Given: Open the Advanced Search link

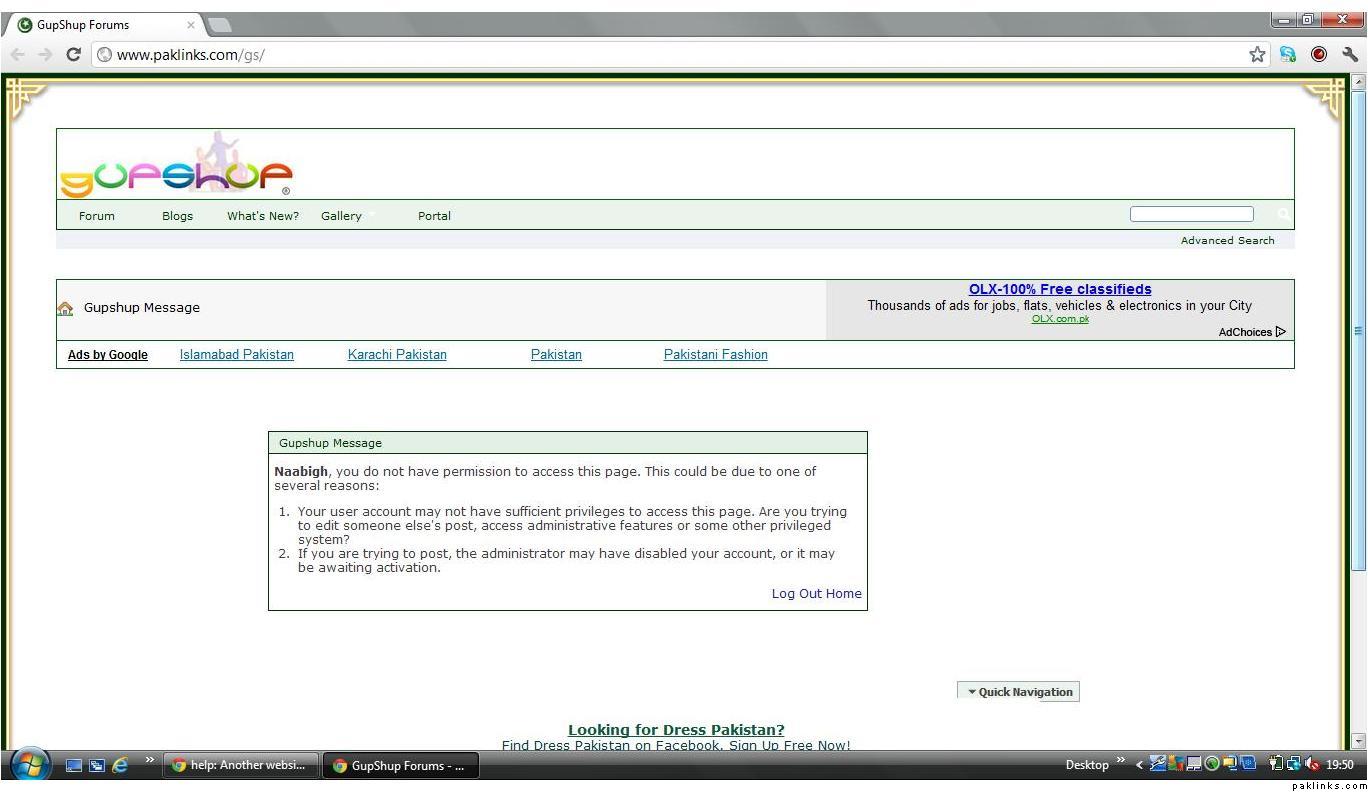Looking at the screenshot, I should [x=1227, y=241].
